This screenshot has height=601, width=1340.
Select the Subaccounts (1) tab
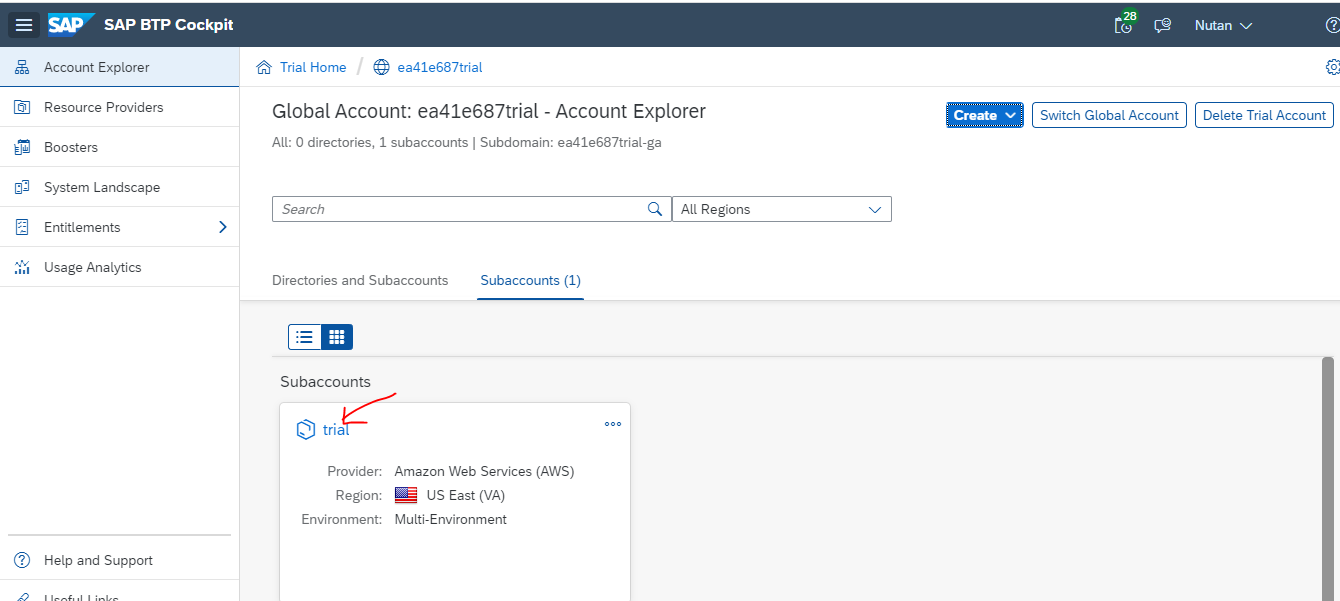(x=530, y=280)
